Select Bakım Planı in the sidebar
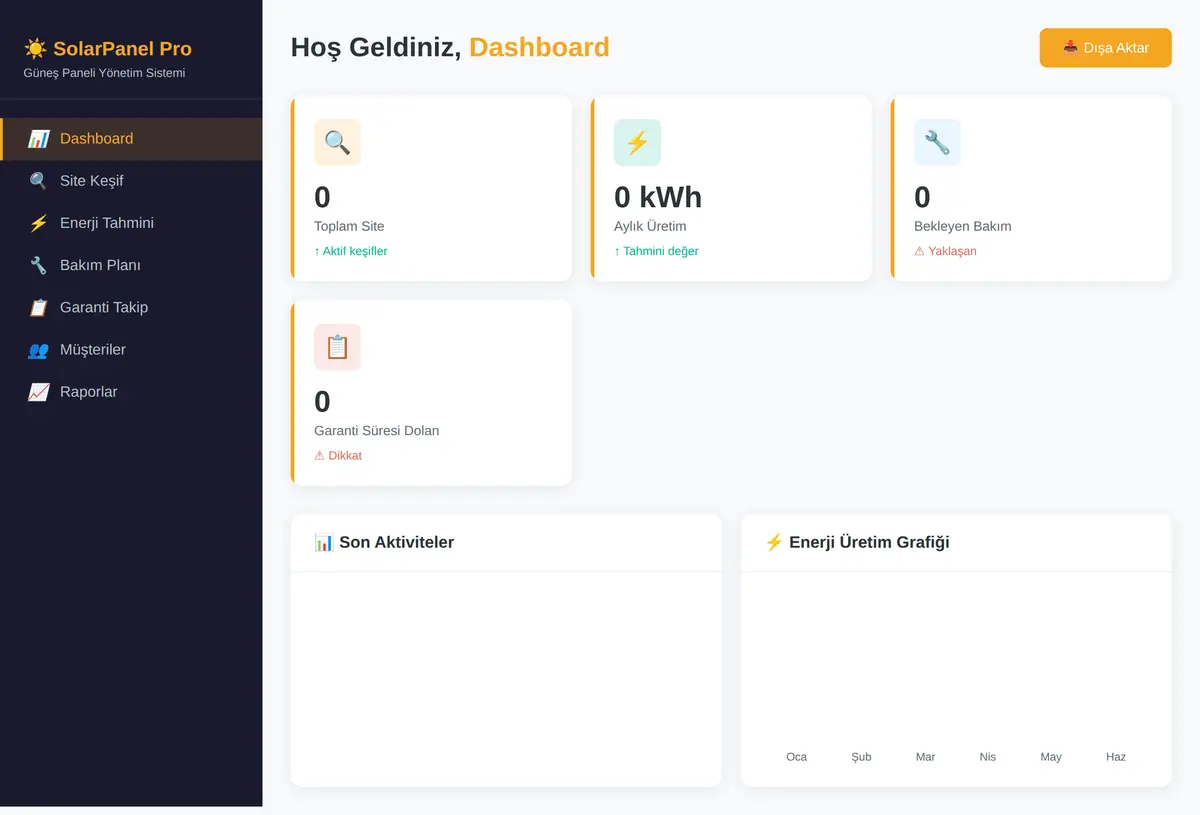 (x=131, y=265)
